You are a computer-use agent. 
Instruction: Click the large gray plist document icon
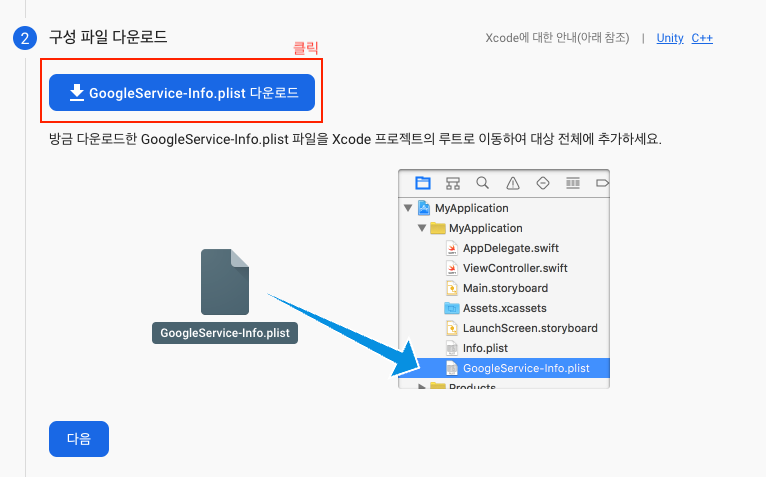pyautogui.click(x=225, y=282)
